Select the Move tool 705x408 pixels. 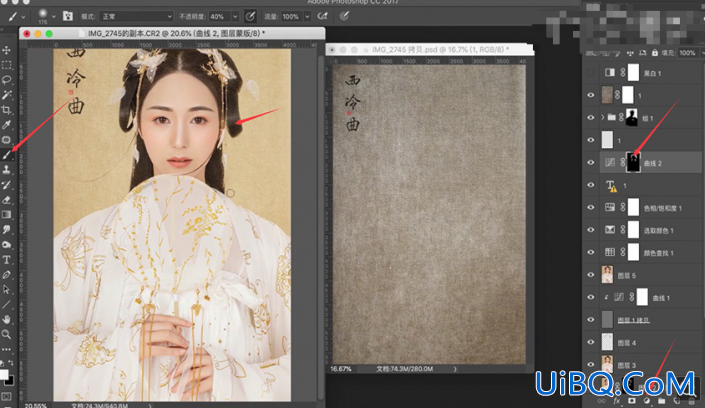coord(6,50)
